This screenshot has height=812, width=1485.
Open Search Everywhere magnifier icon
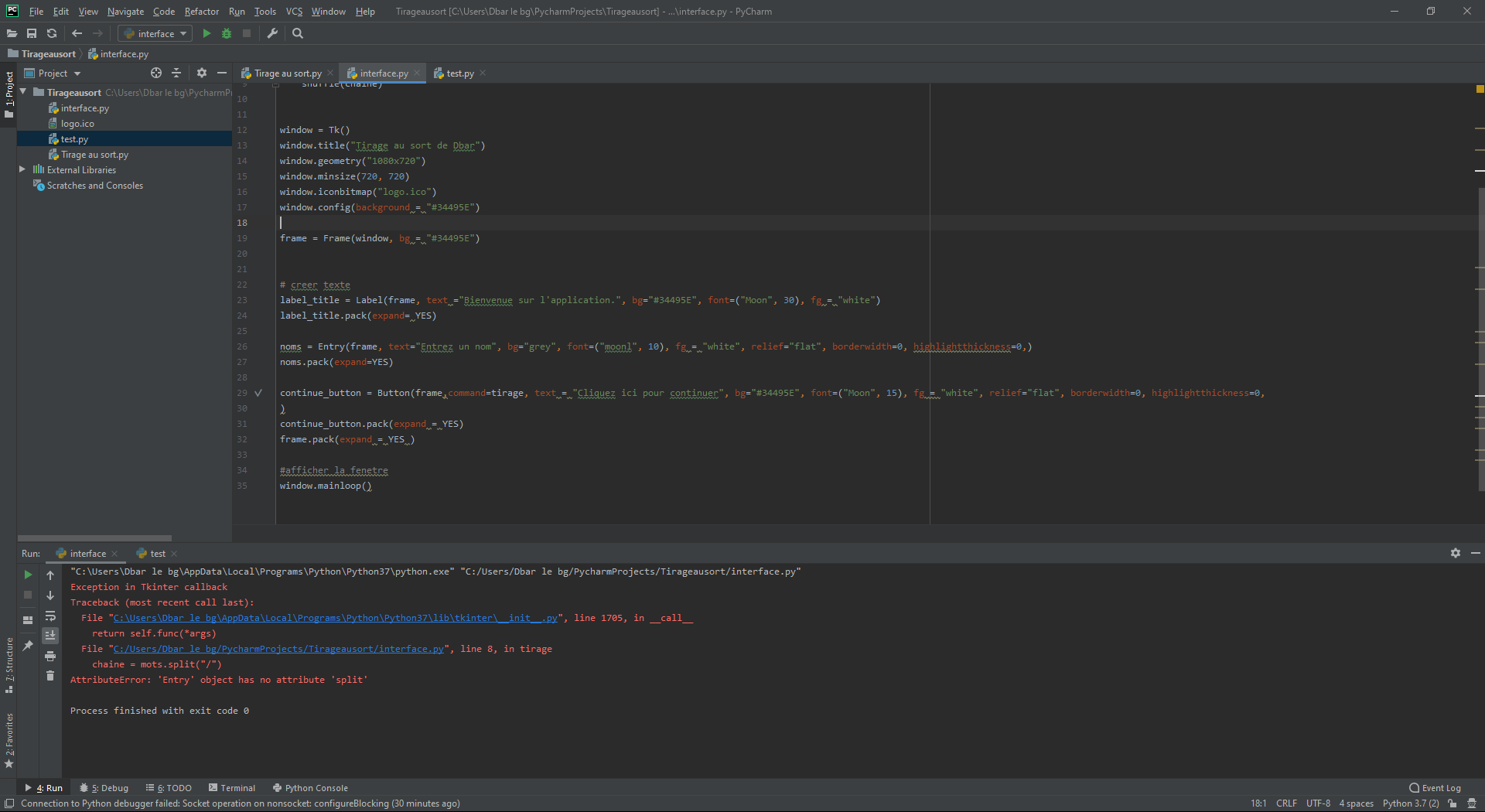[x=298, y=33]
